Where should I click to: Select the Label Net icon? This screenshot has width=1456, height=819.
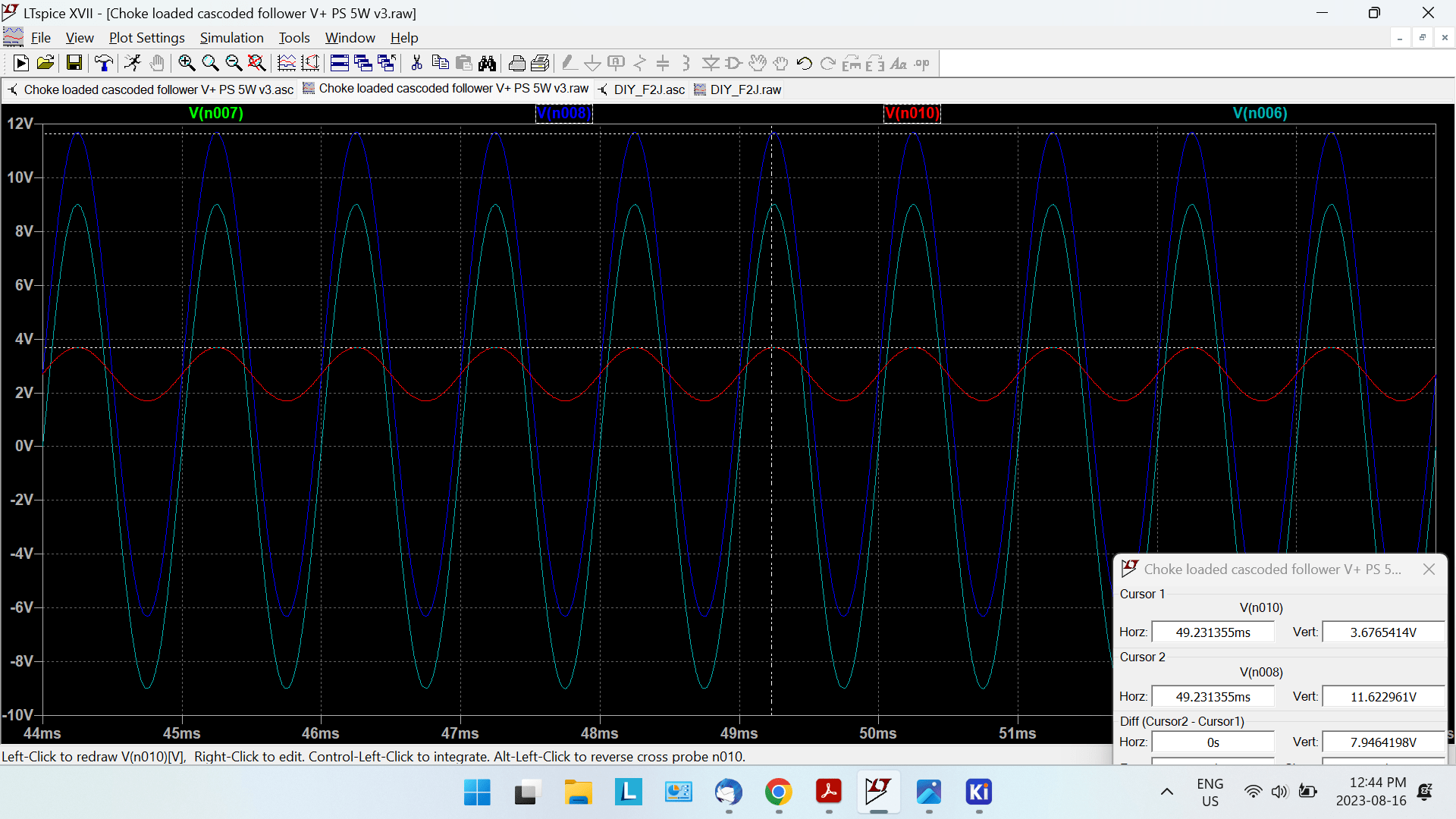coord(617,64)
